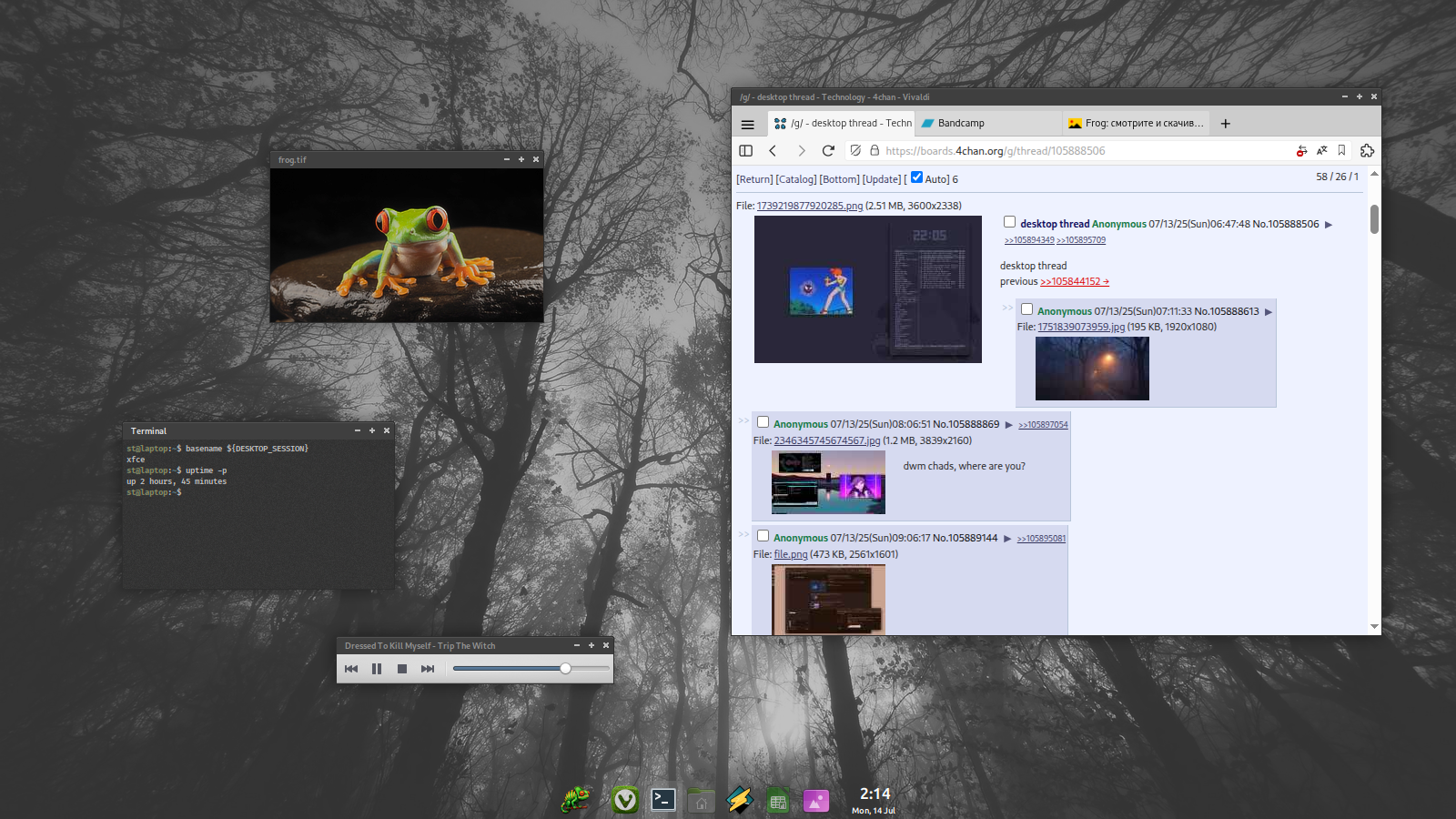Hide reply No.105888613 using the >> toggle
This screenshot has width=1456, height=819.
pos(1007,308)
